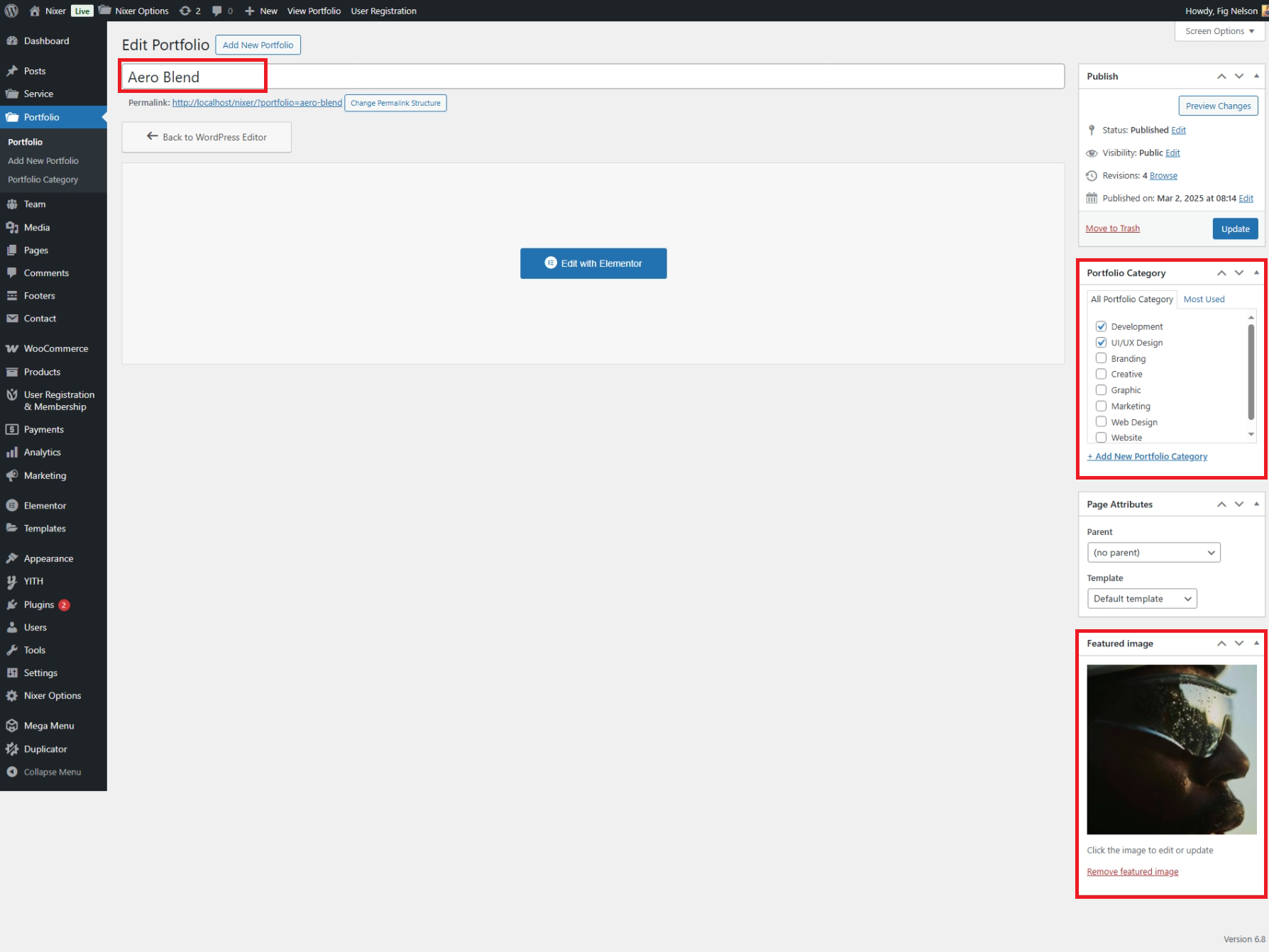Open Portfolio Category submenu item
This screenshot has width=1269, height=952.
click(43, 179)
